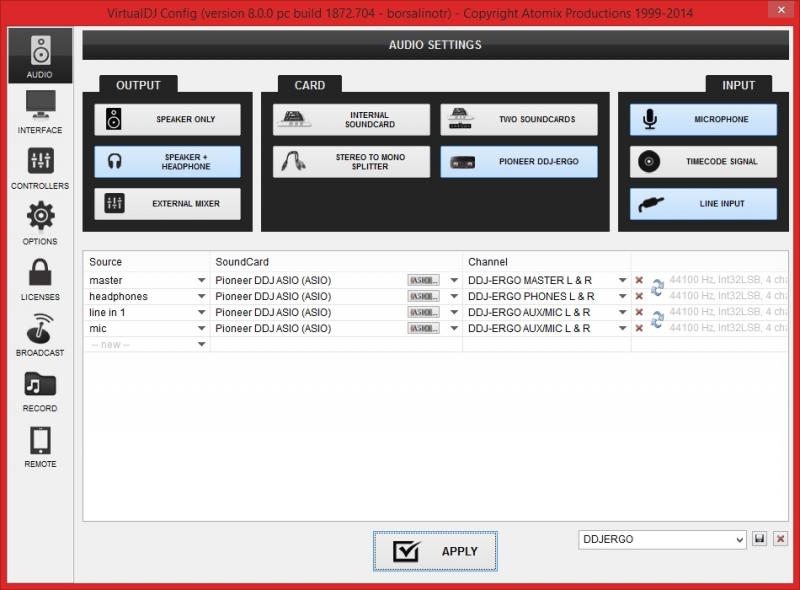This screenshot has height=590, width=800.
Task: Open soundcard dropdown in line in 1 row
Action: click(454, 312)
